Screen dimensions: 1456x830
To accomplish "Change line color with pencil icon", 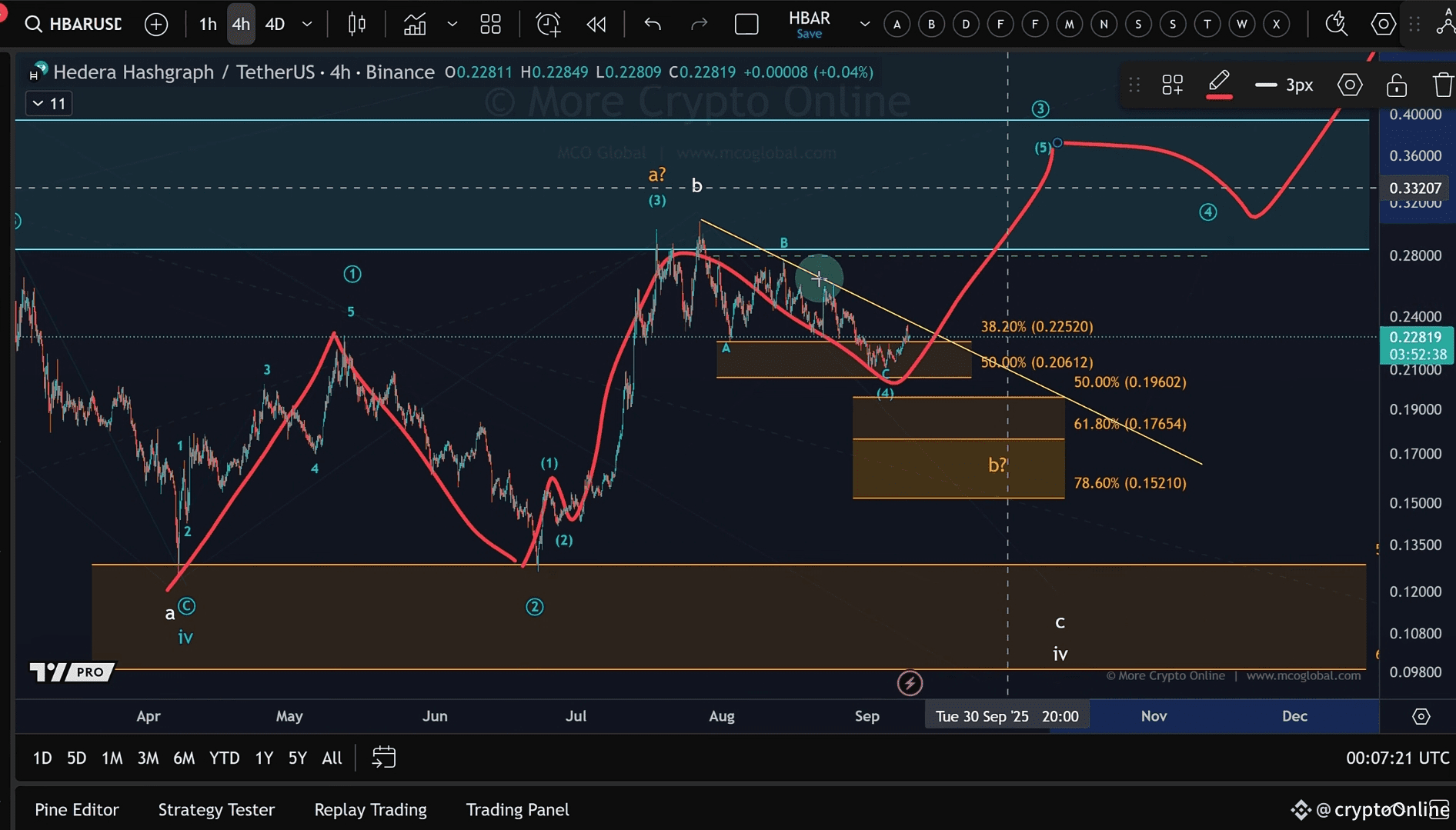I will point(1219,83).
